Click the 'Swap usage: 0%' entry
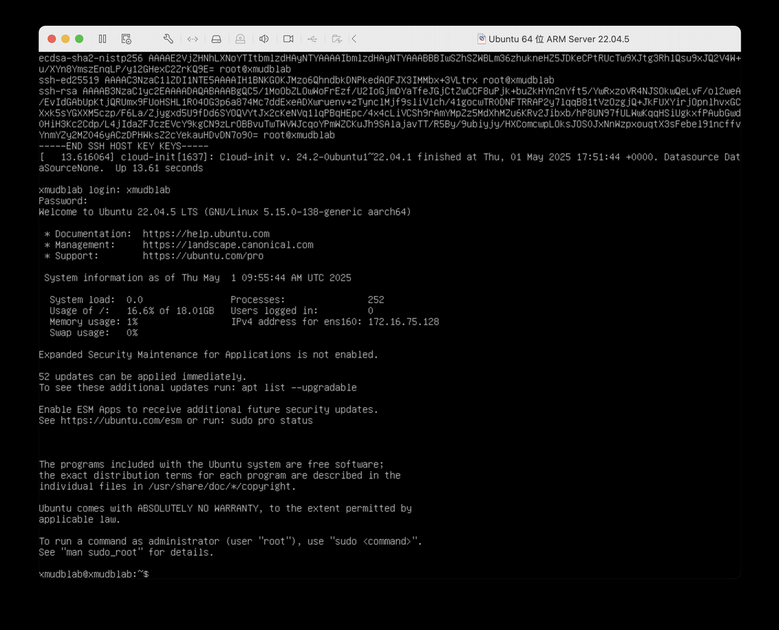The height and width of the screenshot is (630, 779). coord(93,332)
